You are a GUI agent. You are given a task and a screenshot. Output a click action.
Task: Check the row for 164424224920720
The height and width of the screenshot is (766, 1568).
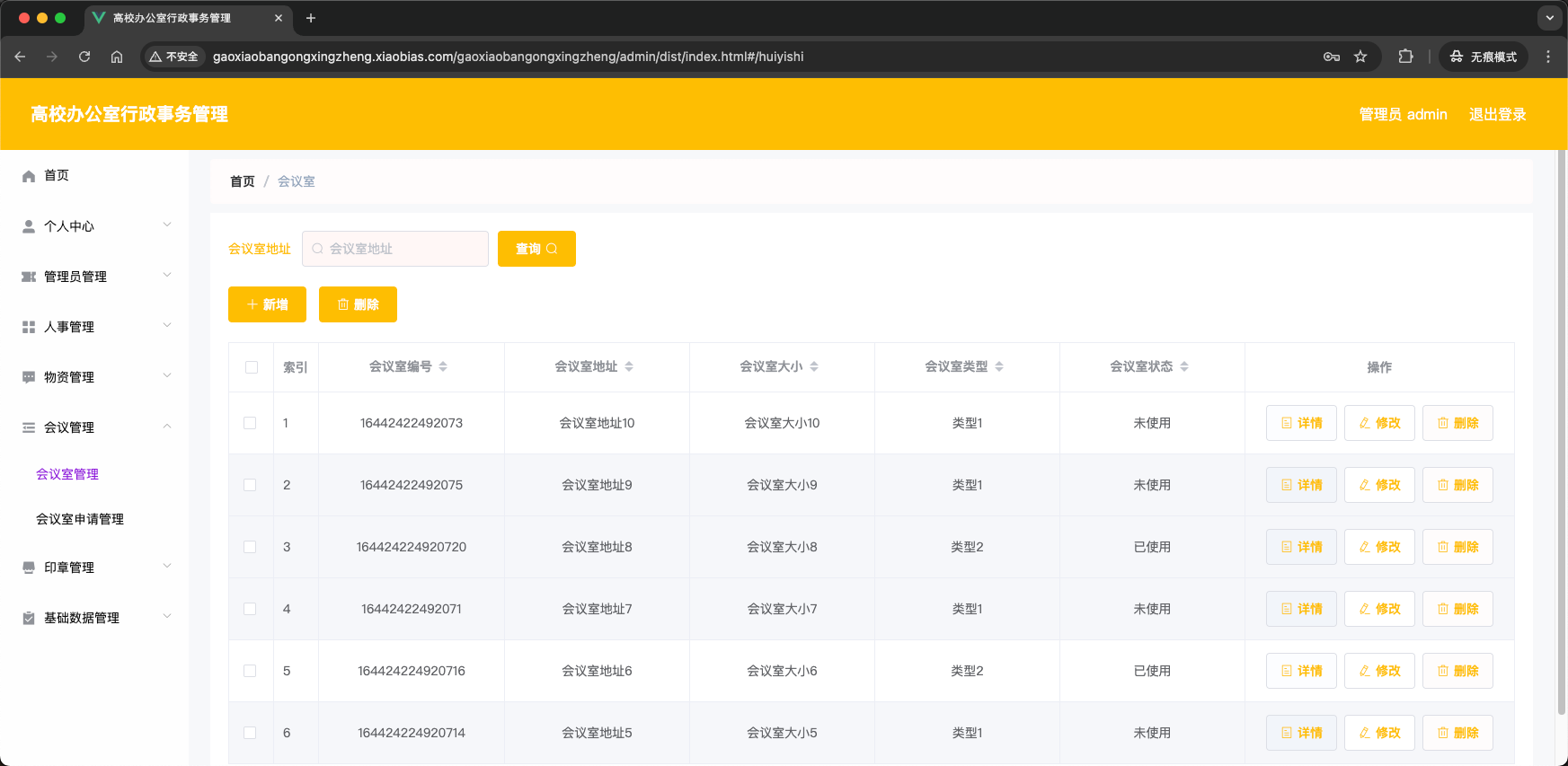[x=250, y=547]
